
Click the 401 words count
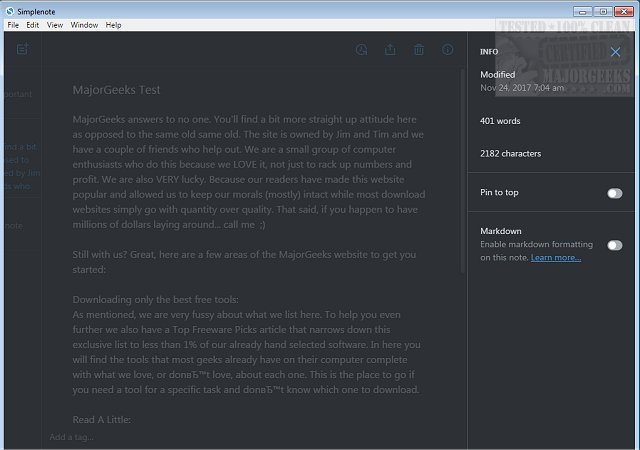[x=500, y=121]
